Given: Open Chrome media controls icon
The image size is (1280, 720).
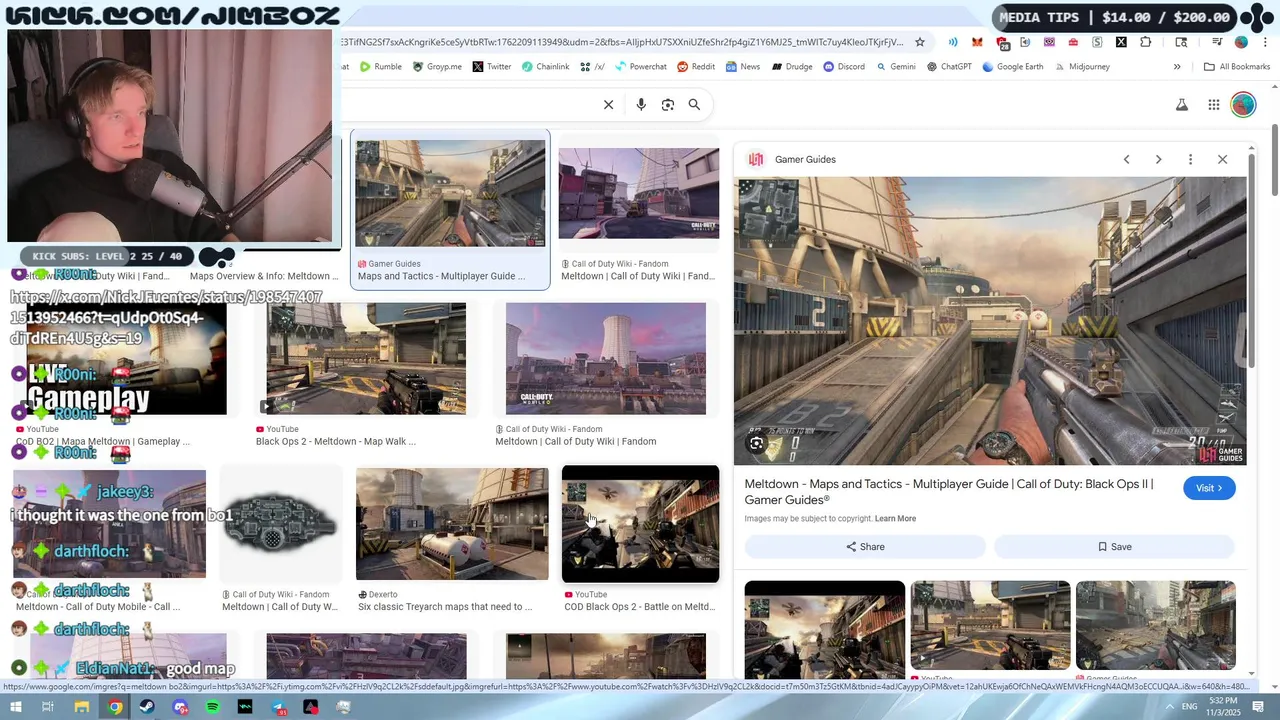Looking at the screenshot, I should (x=1217, y=42).
